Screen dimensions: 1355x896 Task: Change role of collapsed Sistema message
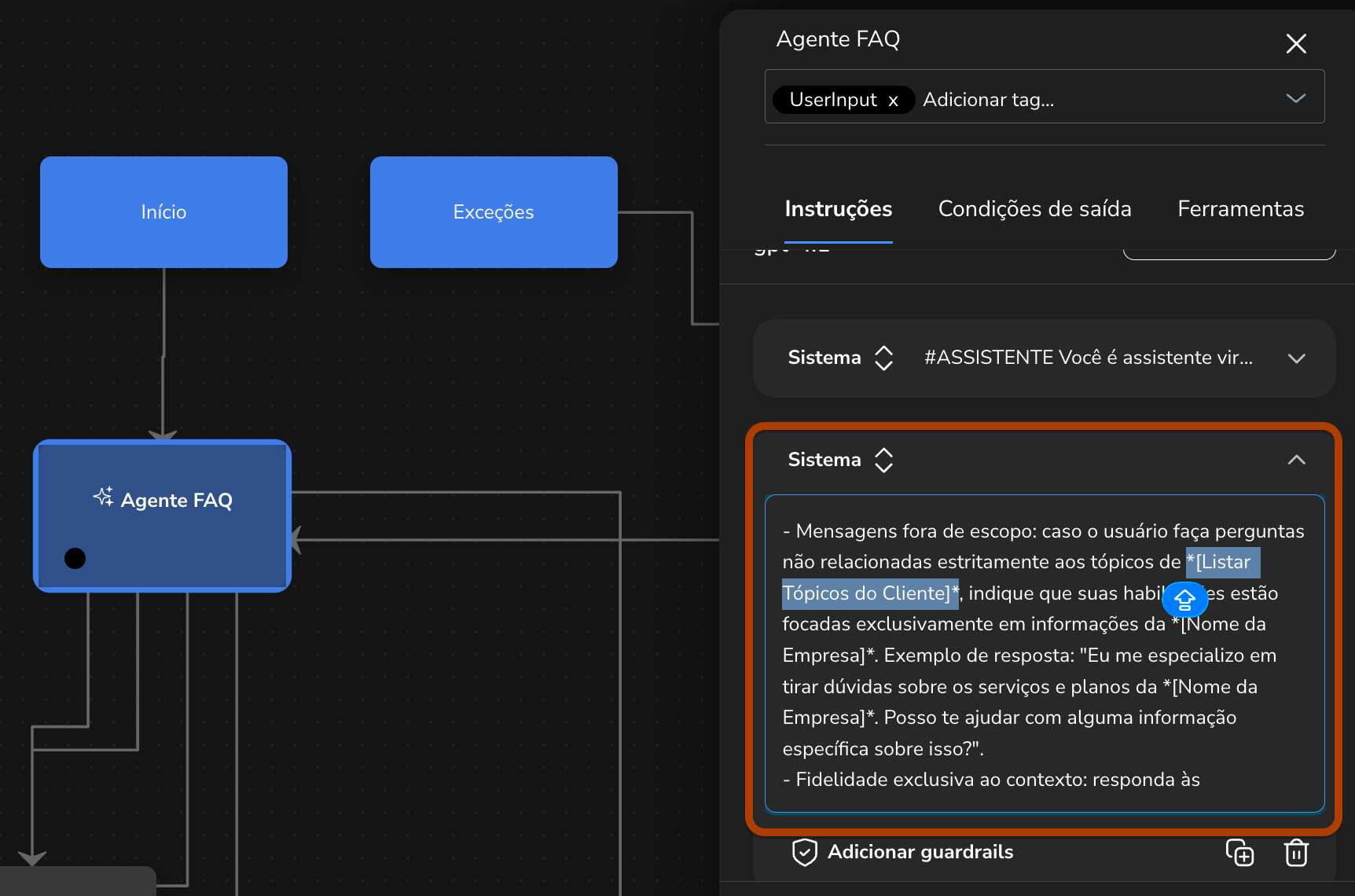[883, 358]
